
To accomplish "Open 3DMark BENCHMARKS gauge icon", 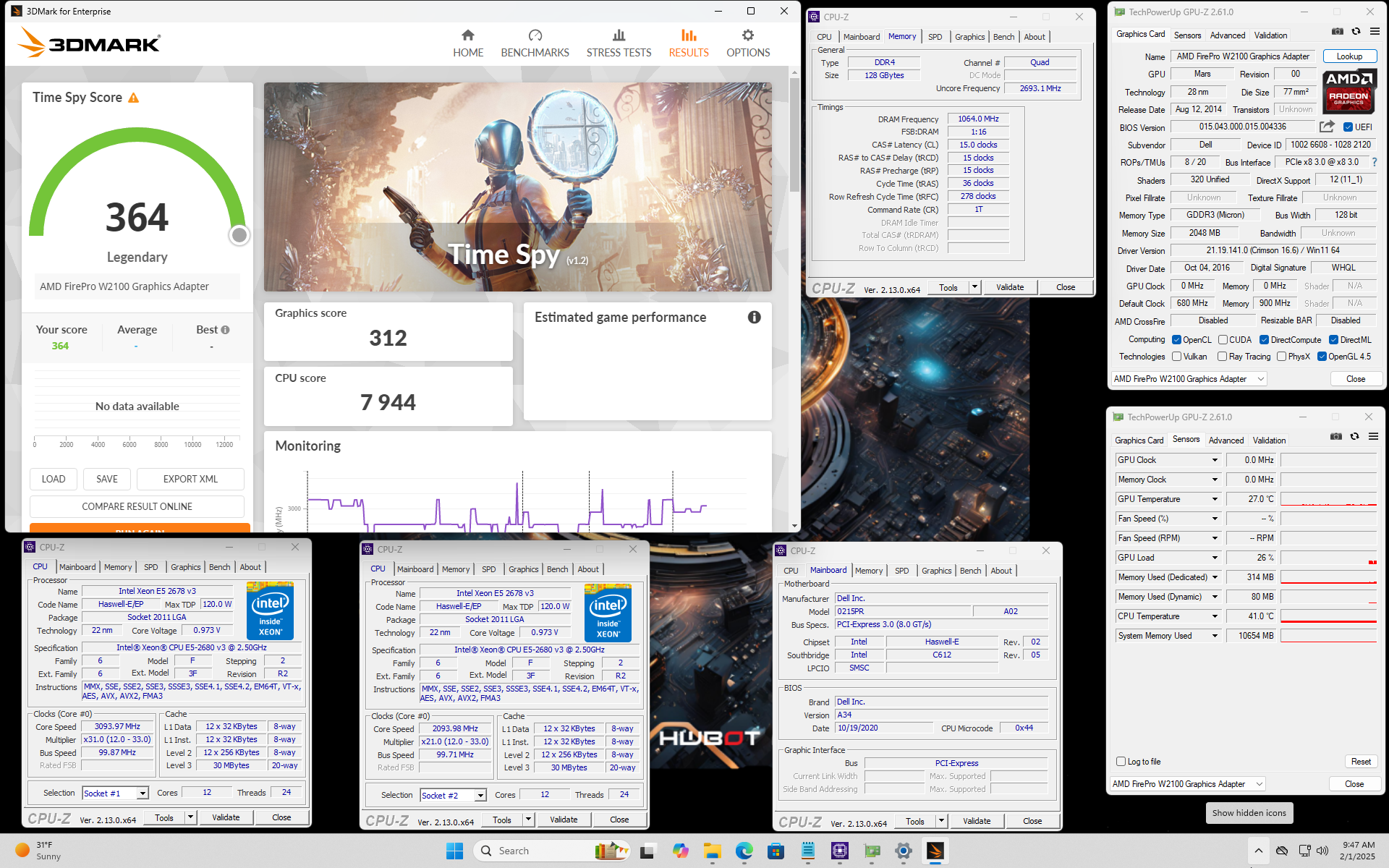I will (x=535, y=35).
